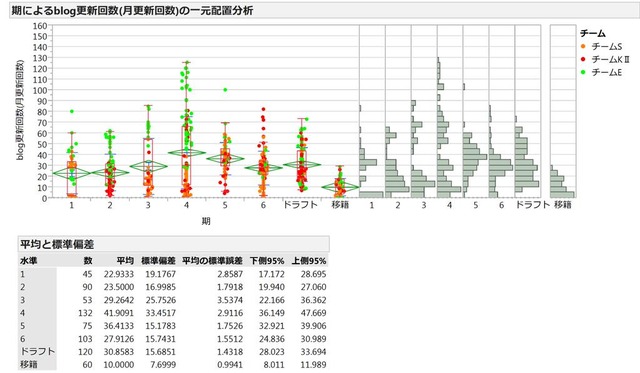Click the green outlier point at 100 in 期 5
The height and width of the screenshot is (373, 640).
(225, 90)
